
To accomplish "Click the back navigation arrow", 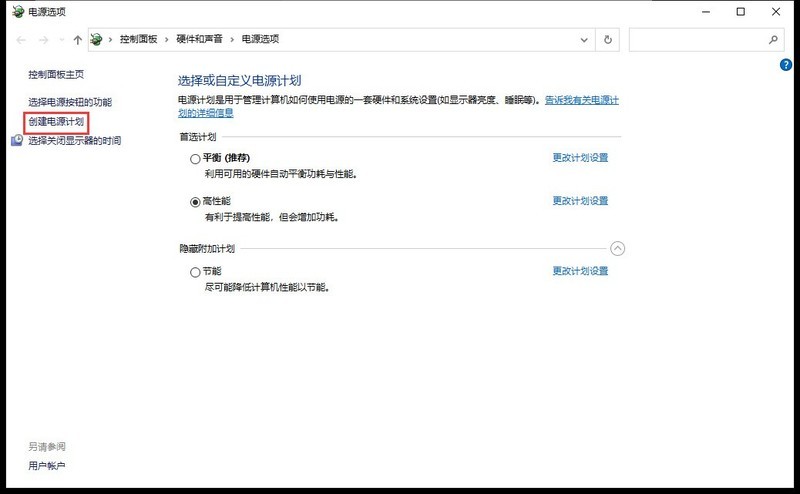I will pos(21,40).
